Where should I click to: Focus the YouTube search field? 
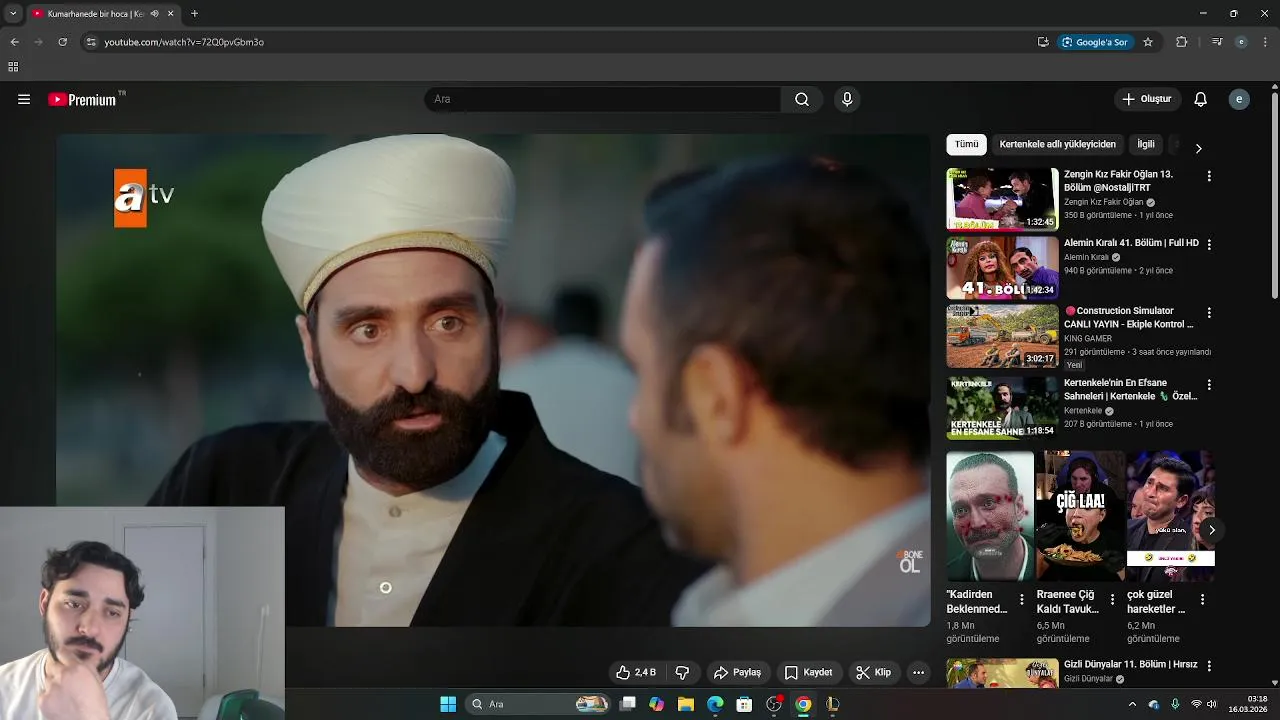(603, 99)
